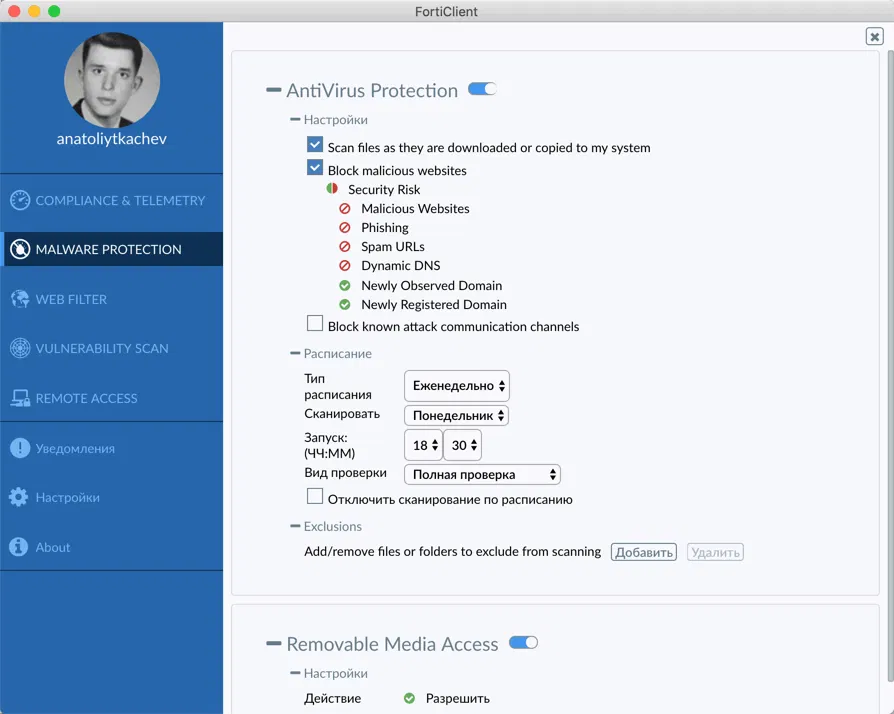Open the Remote Access tab
Image resolution: width=894 pixels, height=714 pixels.
(x=112, y=398)
